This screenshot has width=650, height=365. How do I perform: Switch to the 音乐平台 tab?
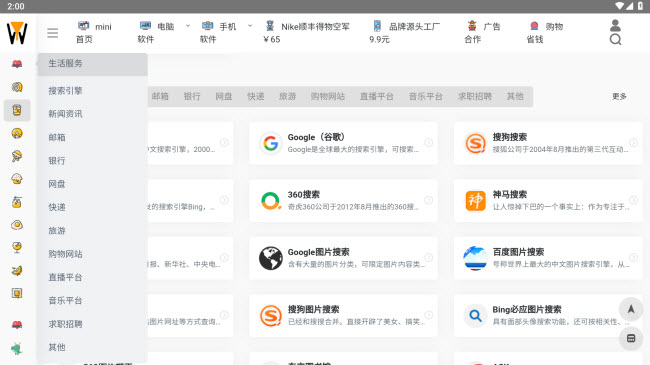[x=426, y=97]
